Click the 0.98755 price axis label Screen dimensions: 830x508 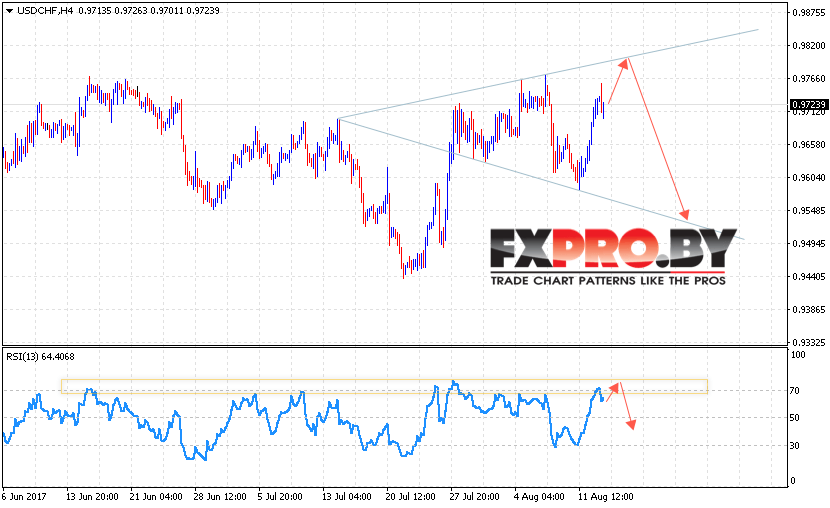click(x=809, y=13)
